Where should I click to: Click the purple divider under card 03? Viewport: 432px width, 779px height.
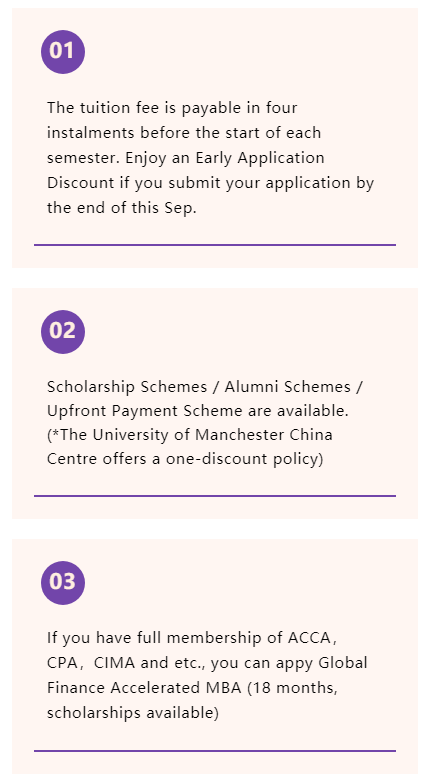pyautogui.click(x=215, y=751)
